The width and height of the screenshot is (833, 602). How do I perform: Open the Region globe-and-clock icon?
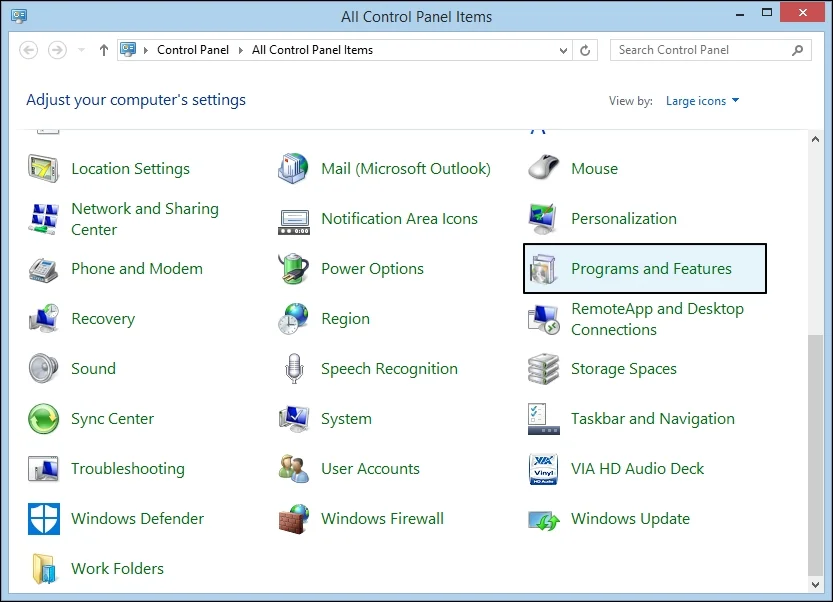point(293,319)
